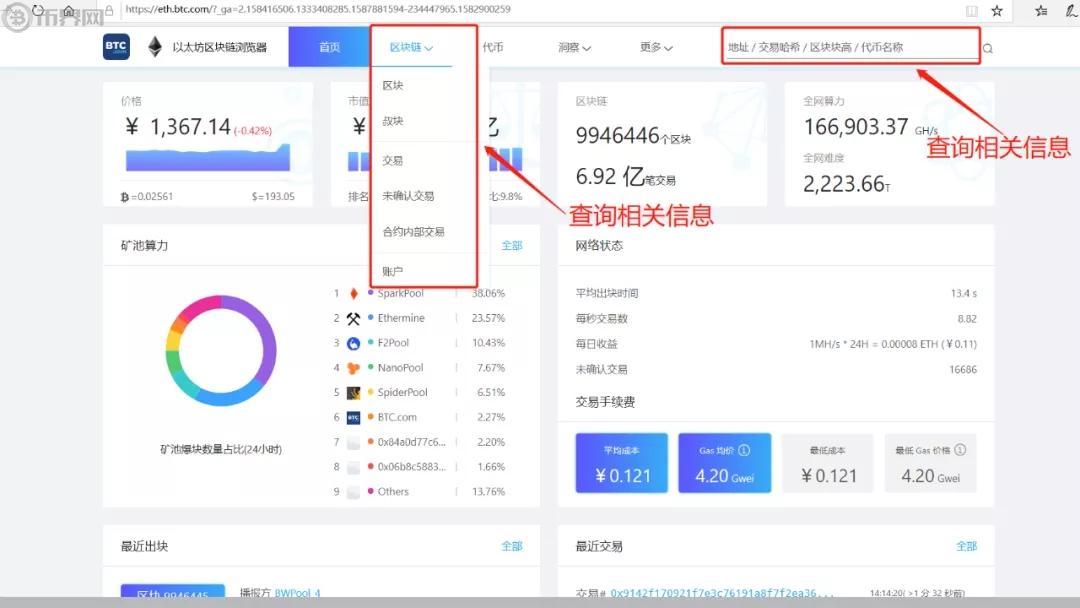Click the NanoPool row label
Image resolution: width=1080 pixels, height=608 pixels.
[x=400, y=368]
